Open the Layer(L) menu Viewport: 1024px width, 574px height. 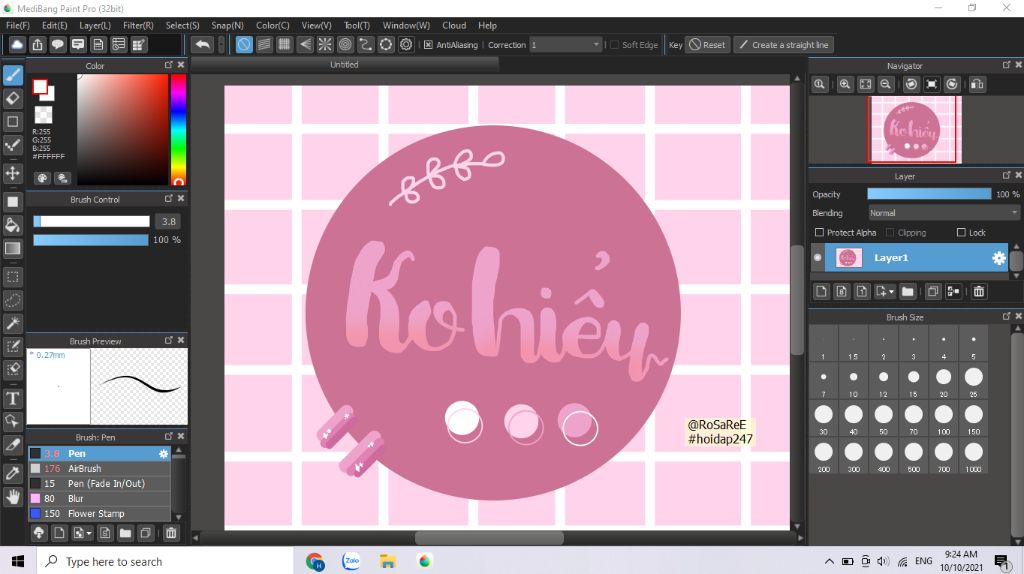pos(95,25)
